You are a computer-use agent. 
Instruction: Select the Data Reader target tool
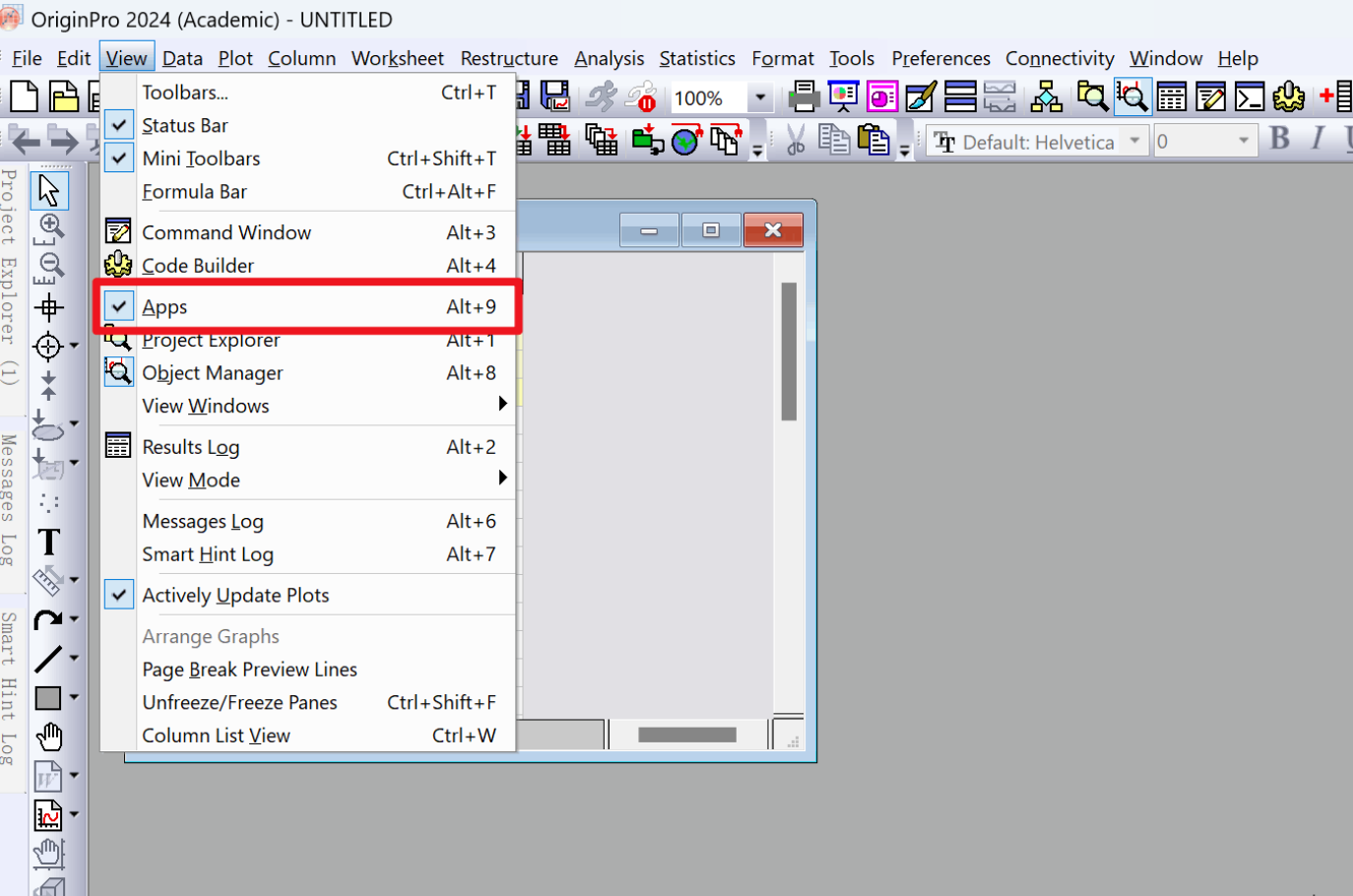point(48,347)
